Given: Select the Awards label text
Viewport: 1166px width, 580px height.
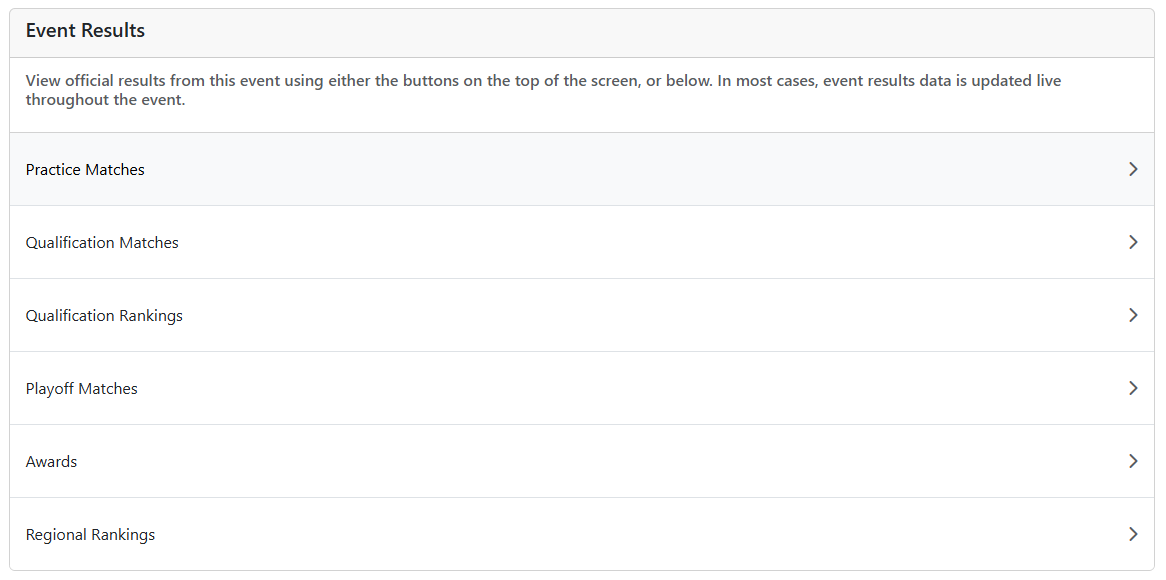Looking at the screenshot, I should coord(52,462).
